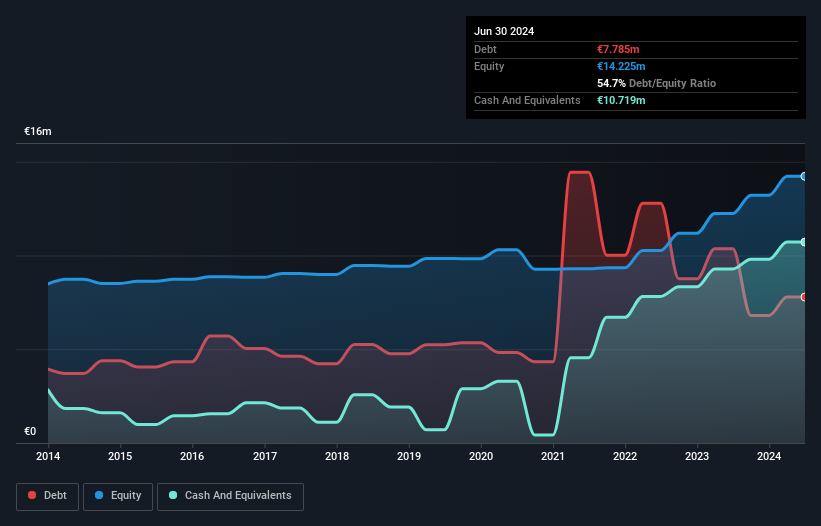Click the 2023 x-axis label

[x=697, y=456]
